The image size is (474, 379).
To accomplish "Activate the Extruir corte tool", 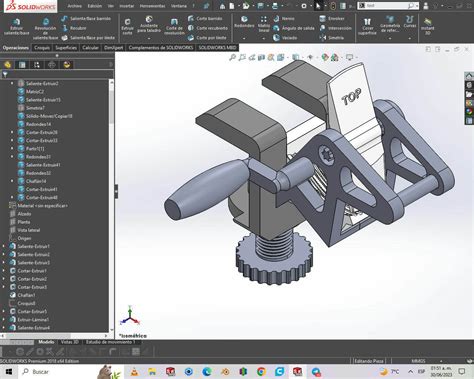I will [127, 26].
